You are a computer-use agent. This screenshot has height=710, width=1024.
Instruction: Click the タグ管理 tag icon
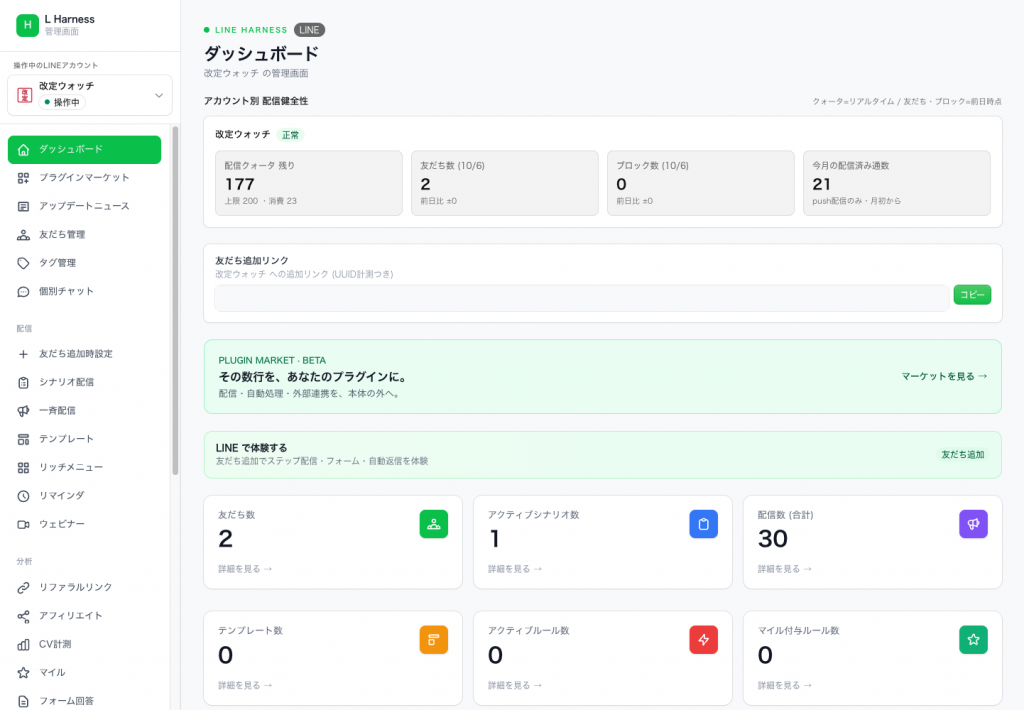click(24, 263)
